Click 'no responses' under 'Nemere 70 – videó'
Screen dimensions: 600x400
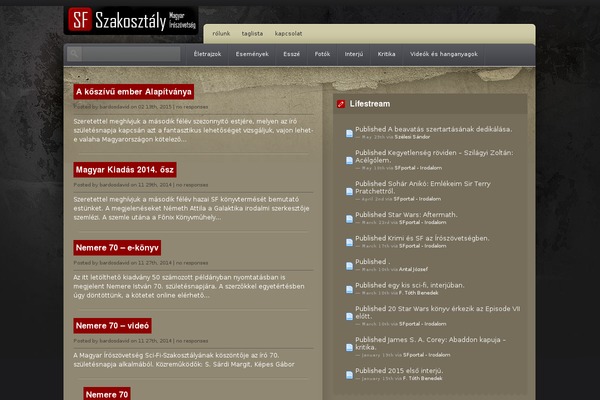(192, 341)
